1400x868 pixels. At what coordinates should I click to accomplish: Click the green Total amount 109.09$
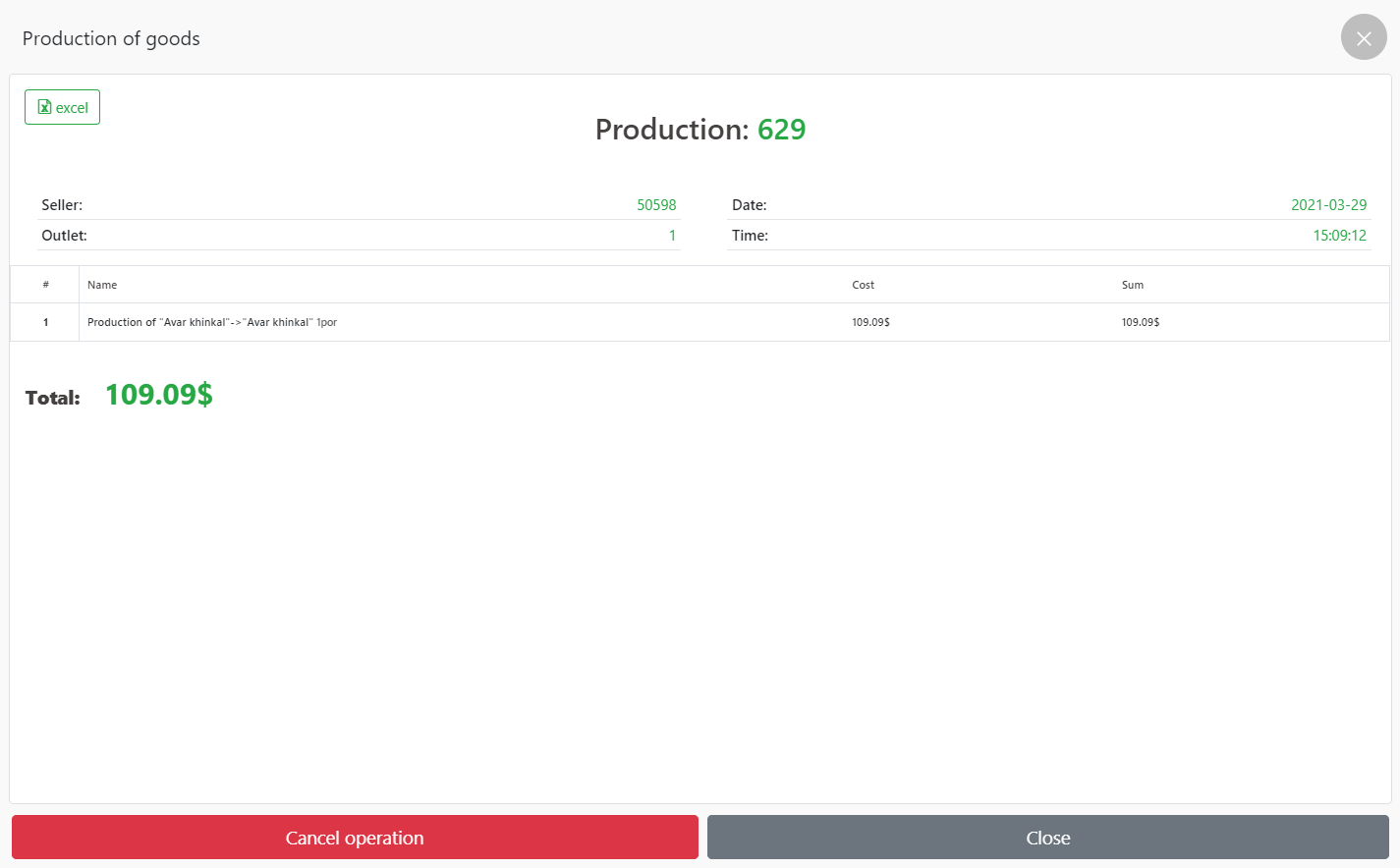coord(159,395)
